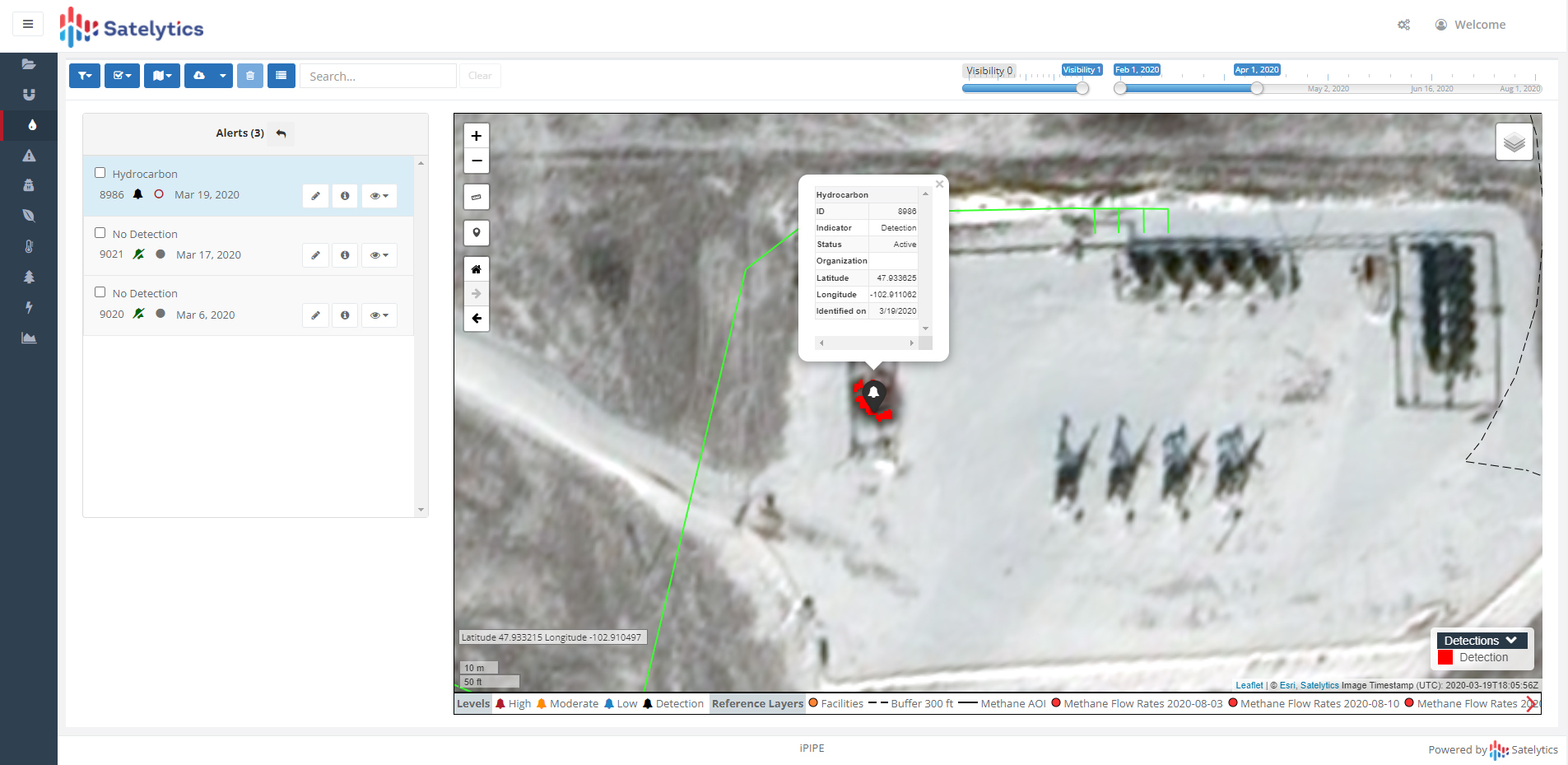Show info for alert 9020
This screenshot has height=765, width=1568.
(x=345, y=315)
